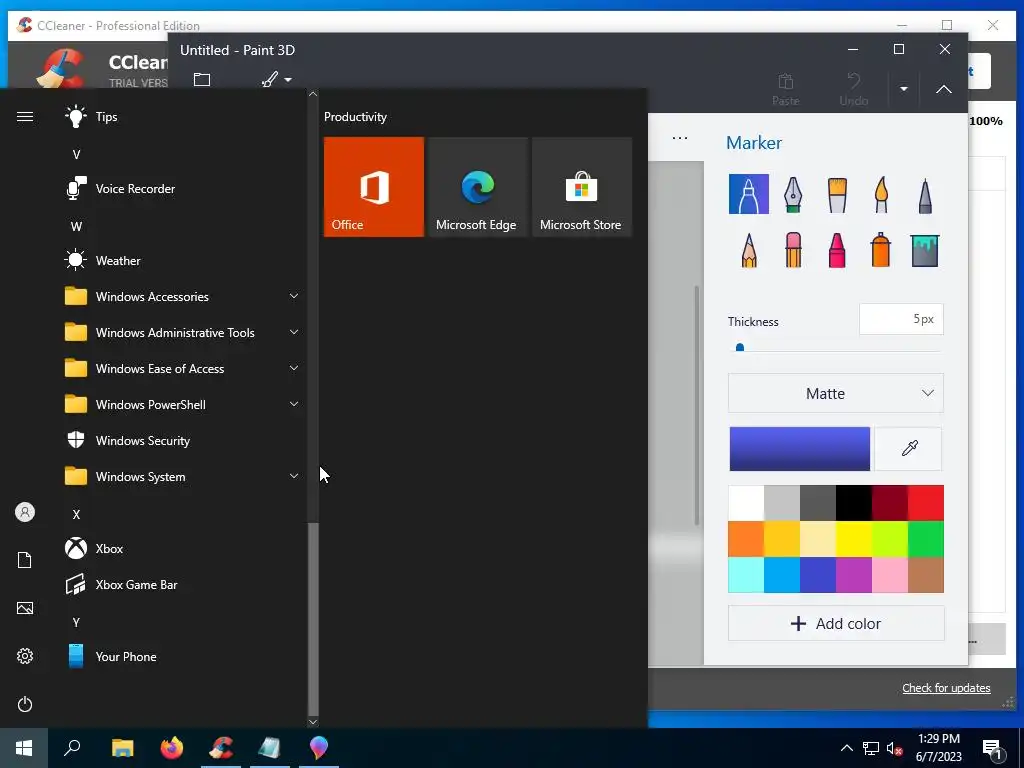Screen dimensions: 1024x768
Task: Click the Thickness value input field
Action: point(901,319)
